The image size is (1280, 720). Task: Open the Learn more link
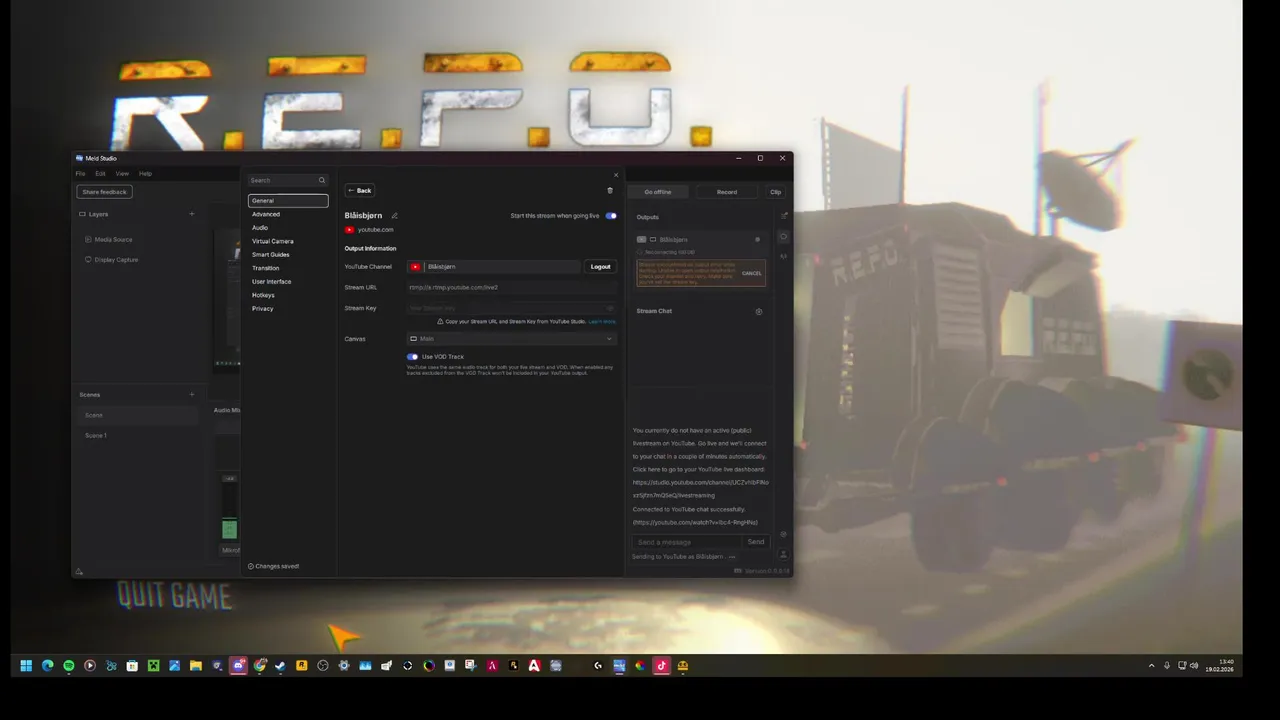[602, 322]
